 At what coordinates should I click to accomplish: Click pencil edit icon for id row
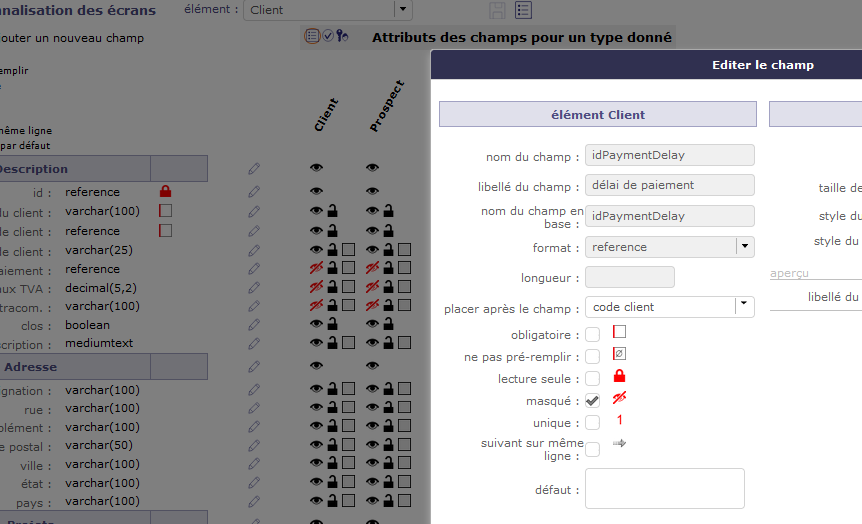(x=254, y=191)
